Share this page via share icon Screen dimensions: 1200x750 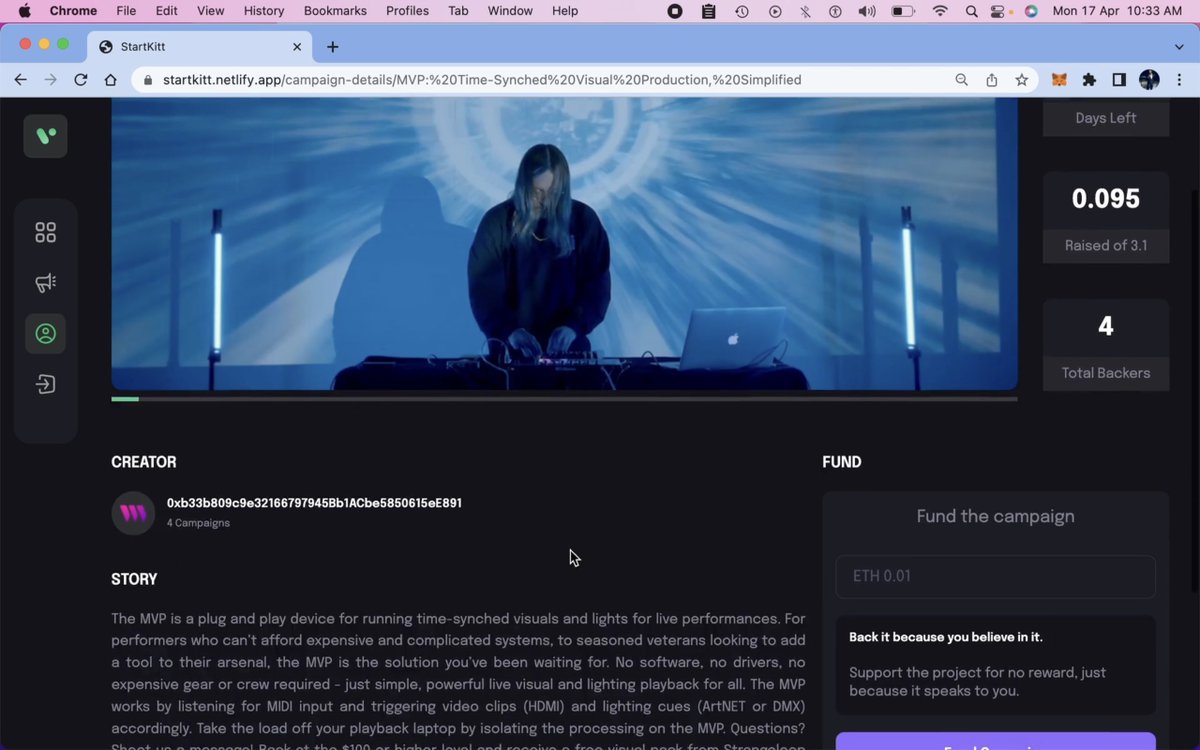(991, 80)
